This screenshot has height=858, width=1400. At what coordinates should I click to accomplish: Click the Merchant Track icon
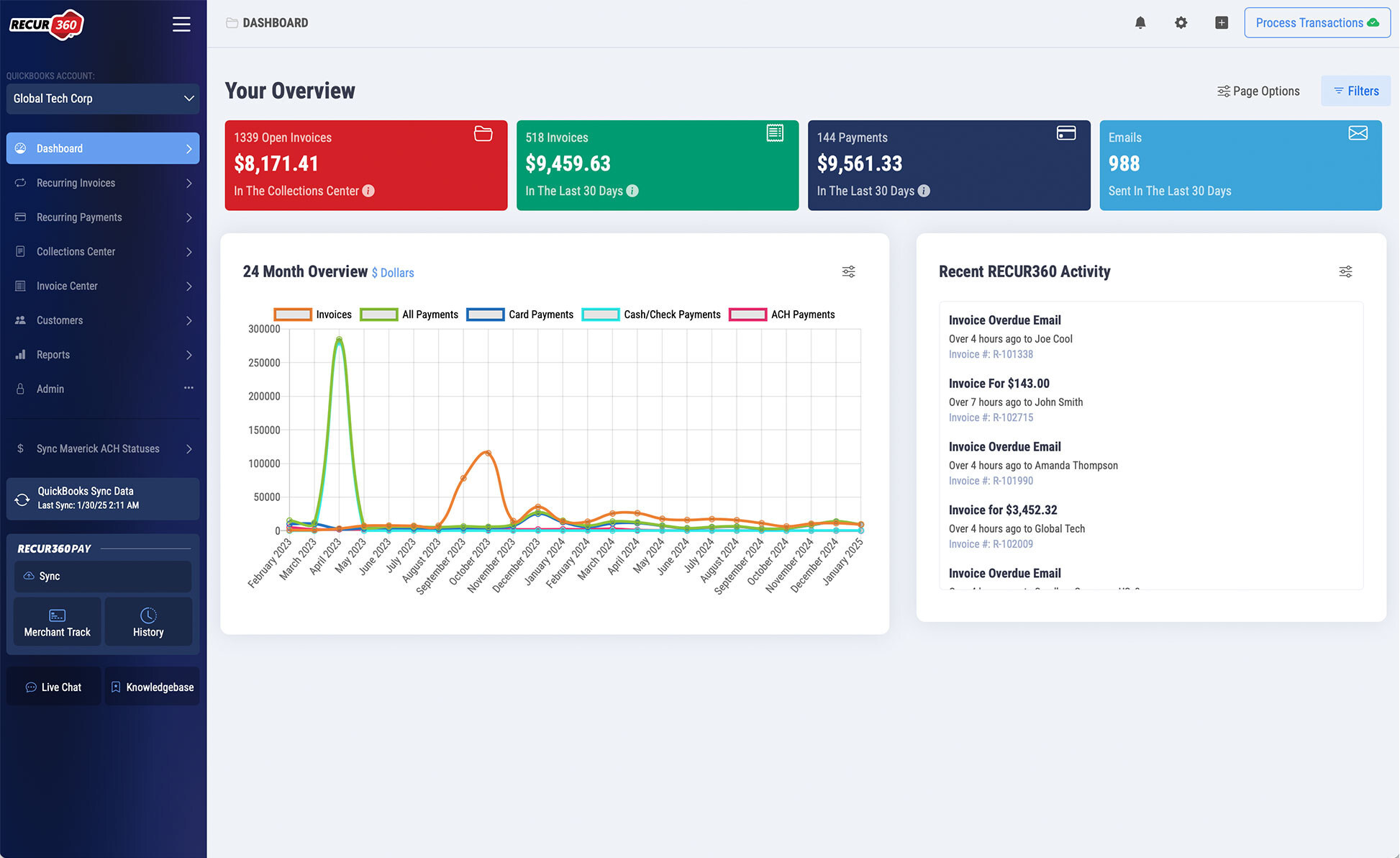pyautogui.click(x=58, y=615)
